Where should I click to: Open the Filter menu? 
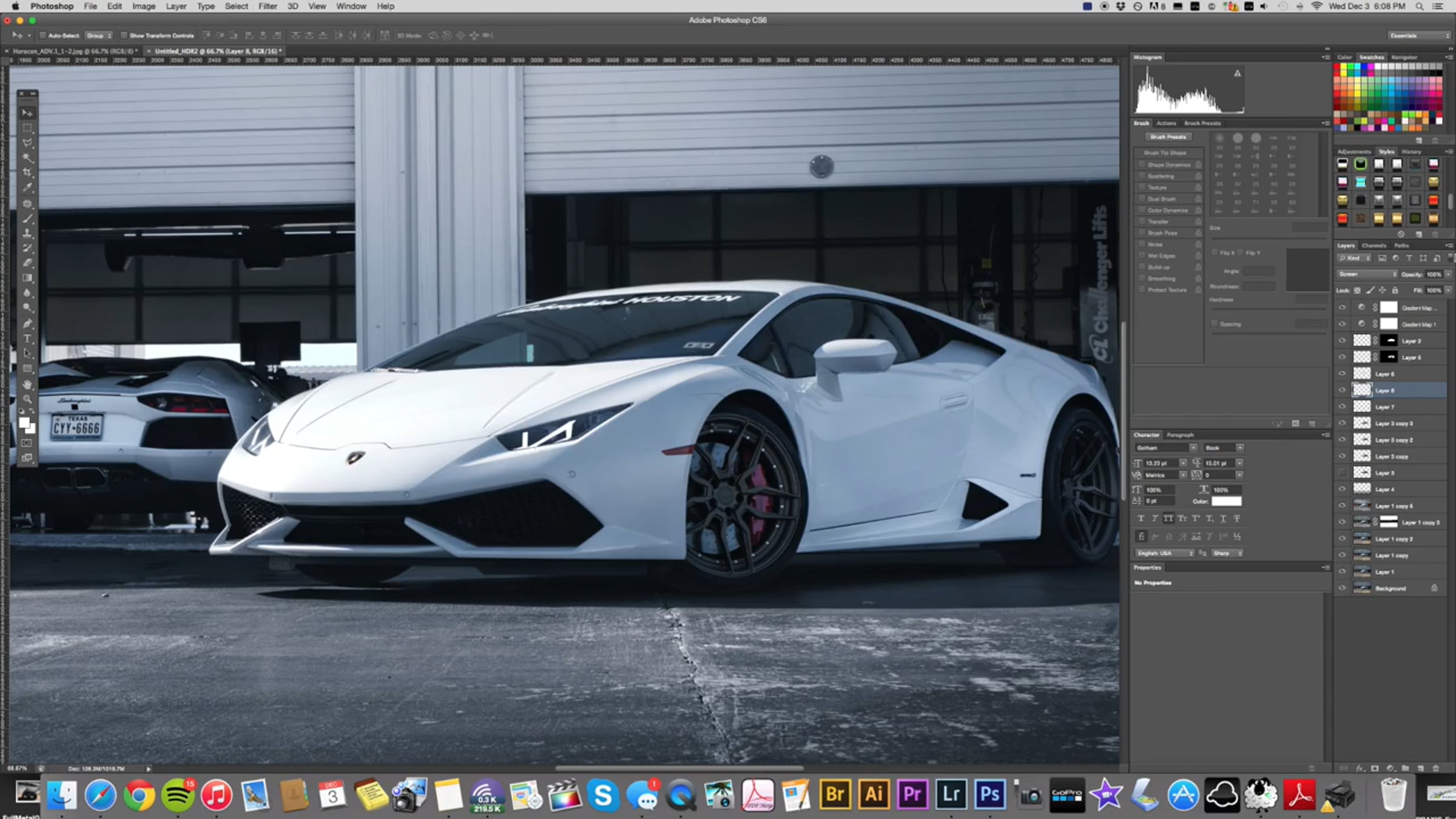tap(267, 6)
